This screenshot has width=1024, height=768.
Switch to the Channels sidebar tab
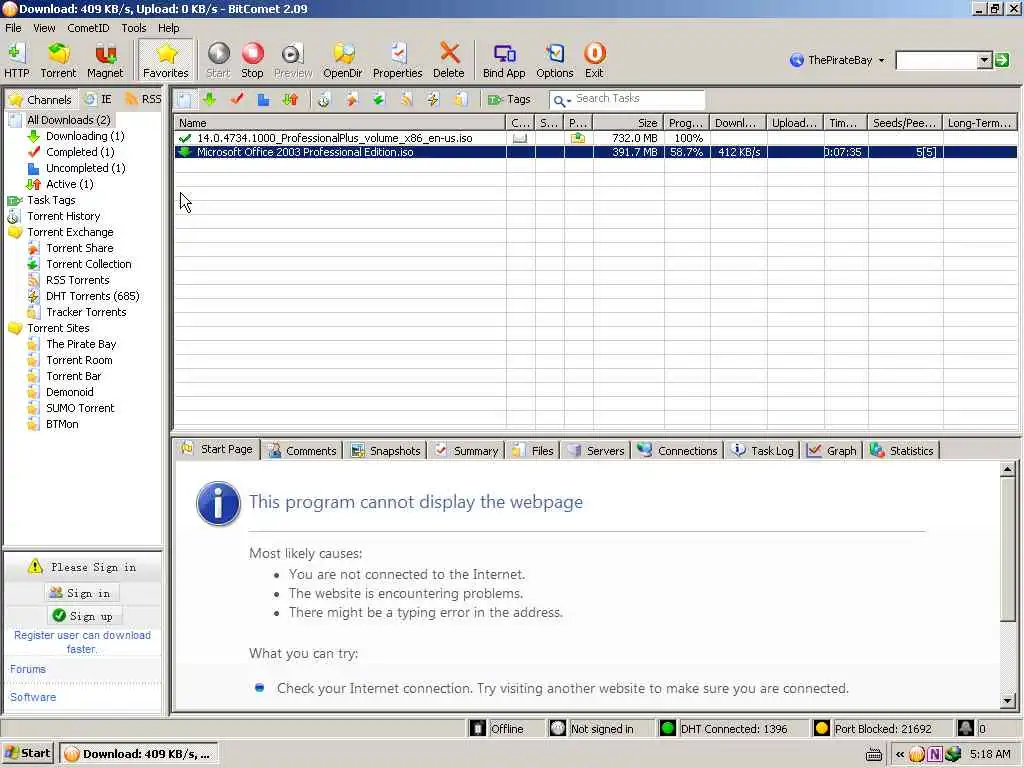(x=40, y=99)
